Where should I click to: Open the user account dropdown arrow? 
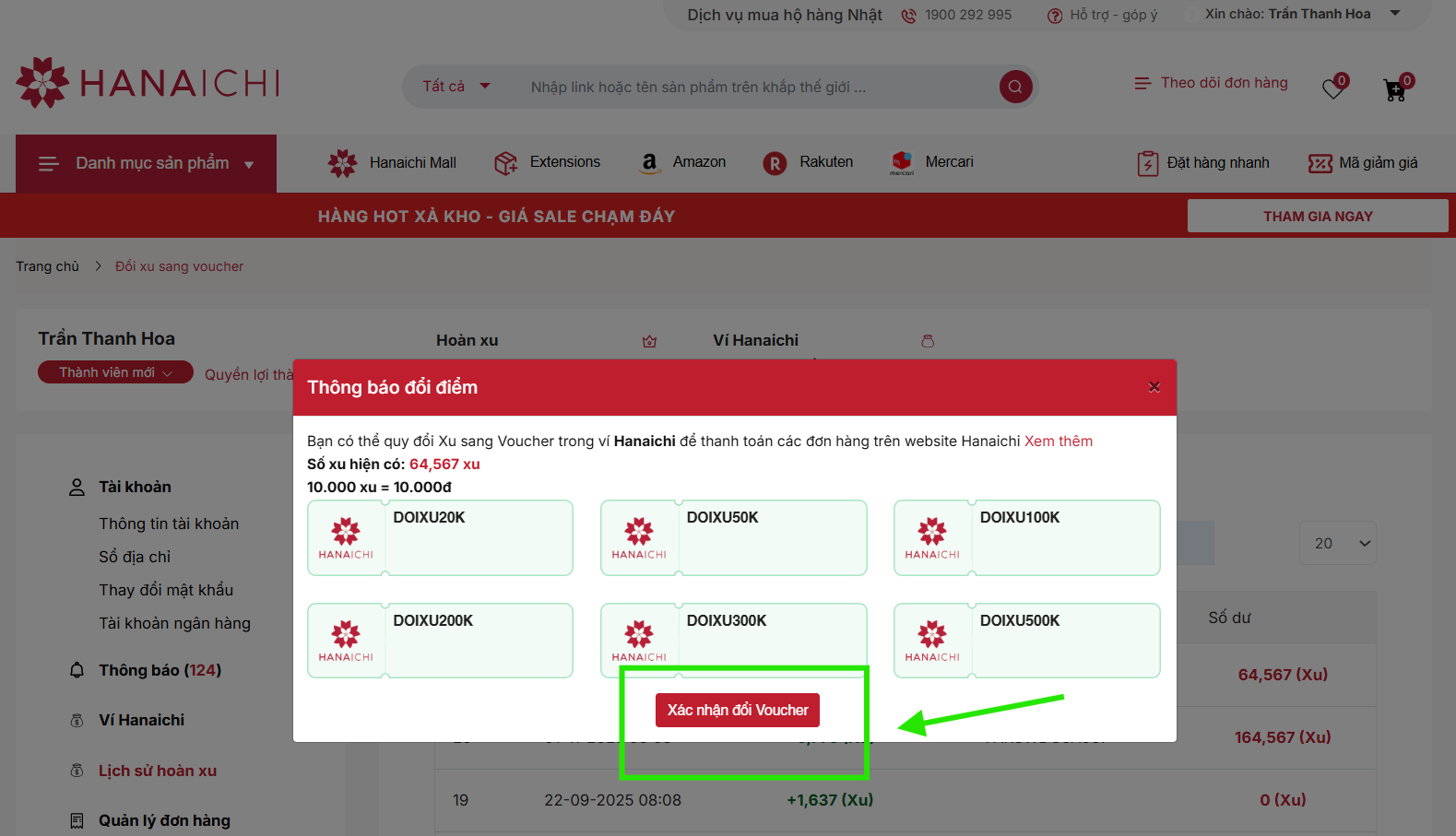1395,14
